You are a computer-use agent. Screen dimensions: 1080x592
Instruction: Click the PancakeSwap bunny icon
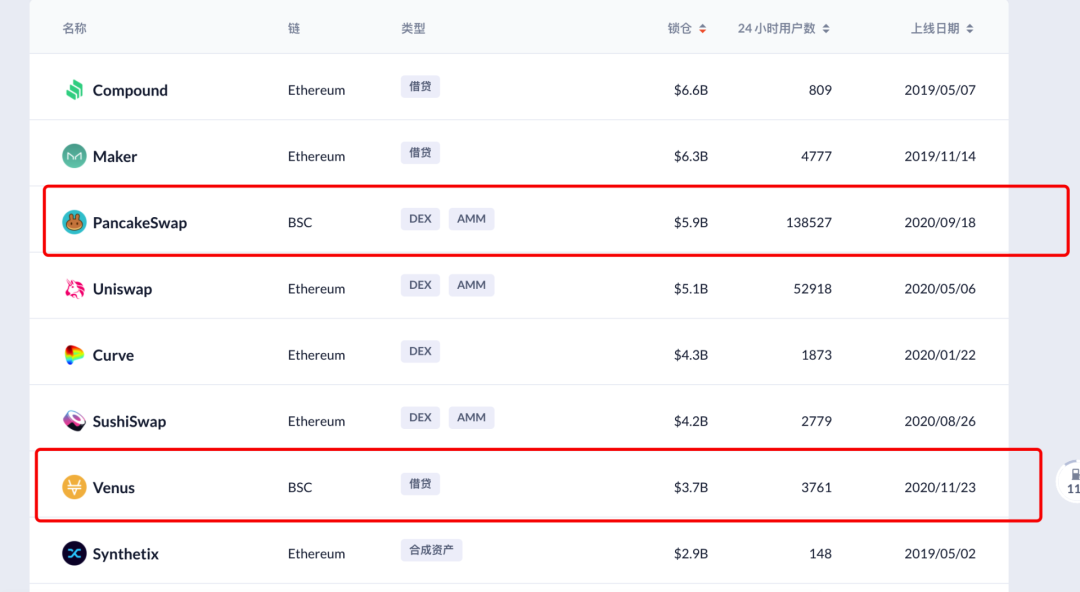pyautogui.click(x=75, y=222)
